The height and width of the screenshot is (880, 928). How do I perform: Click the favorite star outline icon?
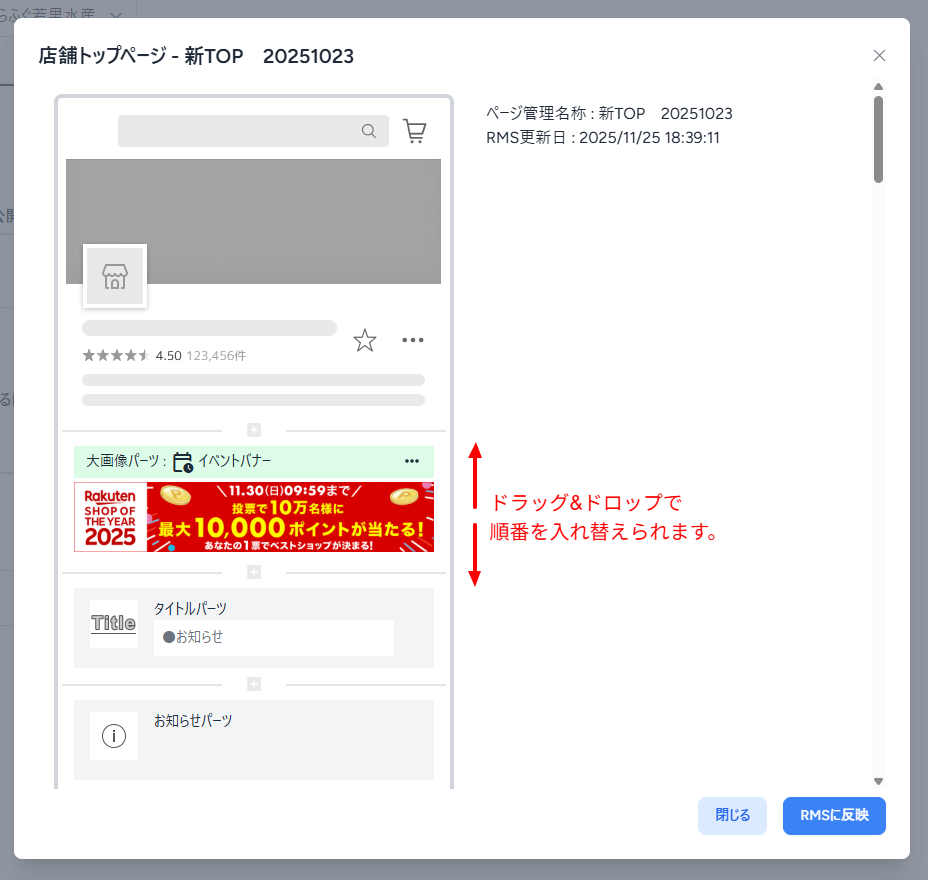point(365,341)
